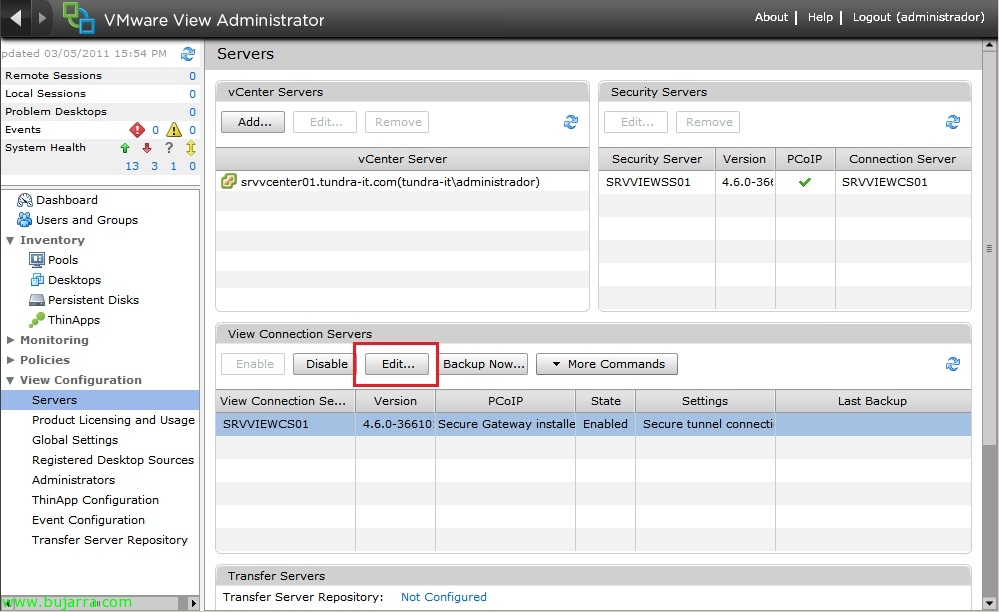Open Pools from inventory tree
Image resolution: width=999 pixels, height=612 pixels.
point(62,260)
